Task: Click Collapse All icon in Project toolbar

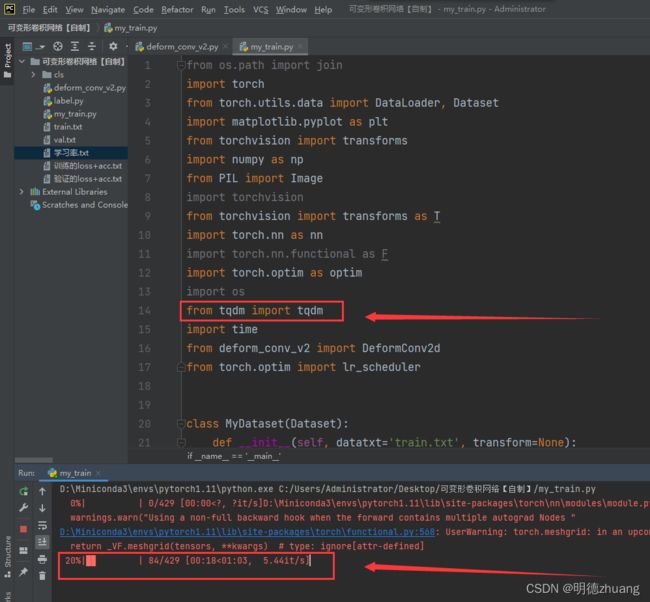Action: click(92, 46)
